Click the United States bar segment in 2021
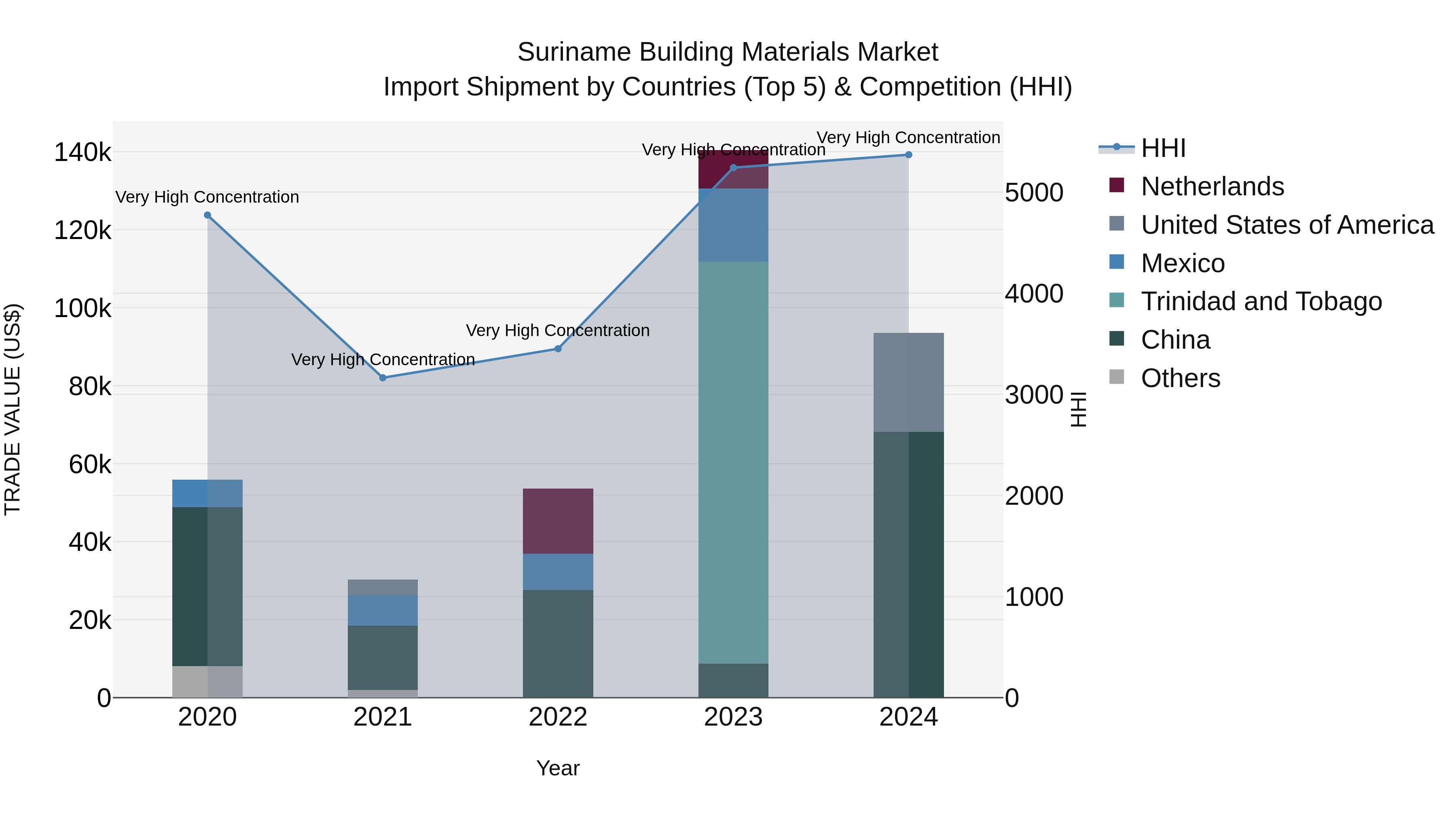This screenshot has height=819, width=1456. pyautogui.click(x=383, y=587)
